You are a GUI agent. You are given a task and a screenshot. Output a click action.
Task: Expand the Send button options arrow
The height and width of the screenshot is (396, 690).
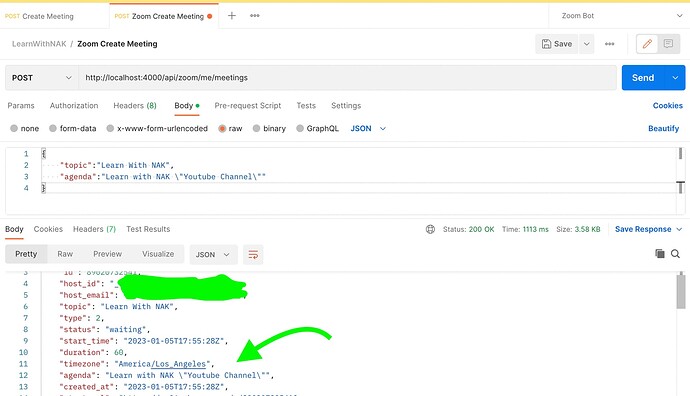[675, 78]
